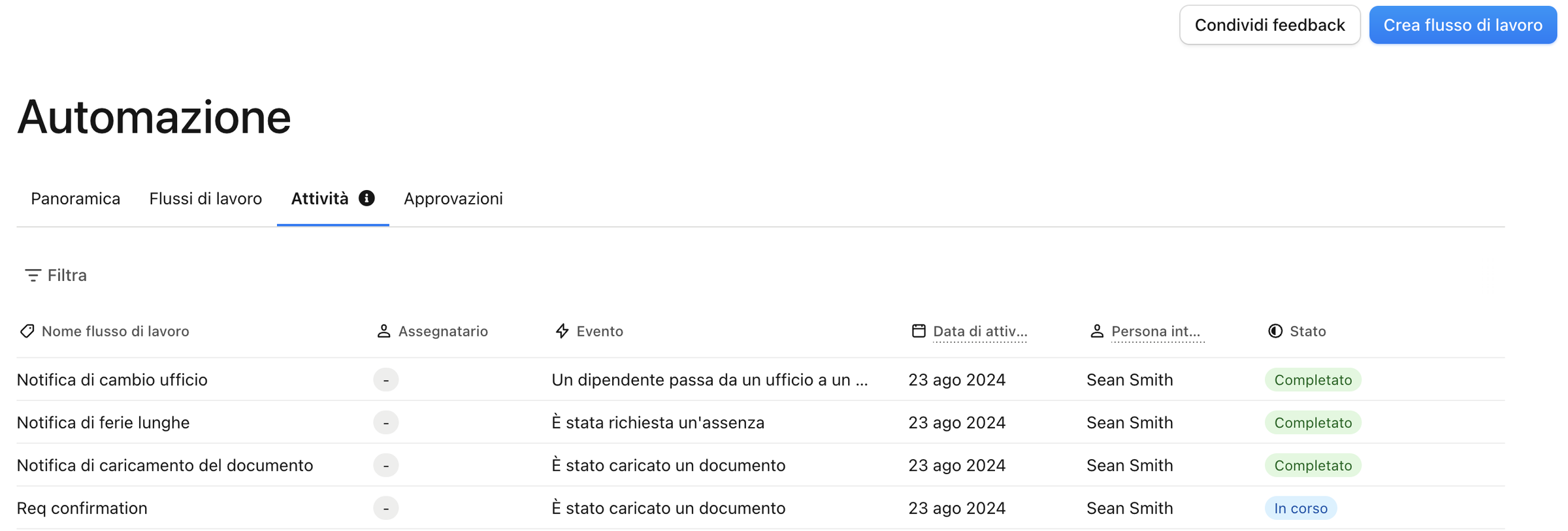Click the tag icon in Nome flusso di lavoro header
The image size is (1568, 531).
point(27,331)
